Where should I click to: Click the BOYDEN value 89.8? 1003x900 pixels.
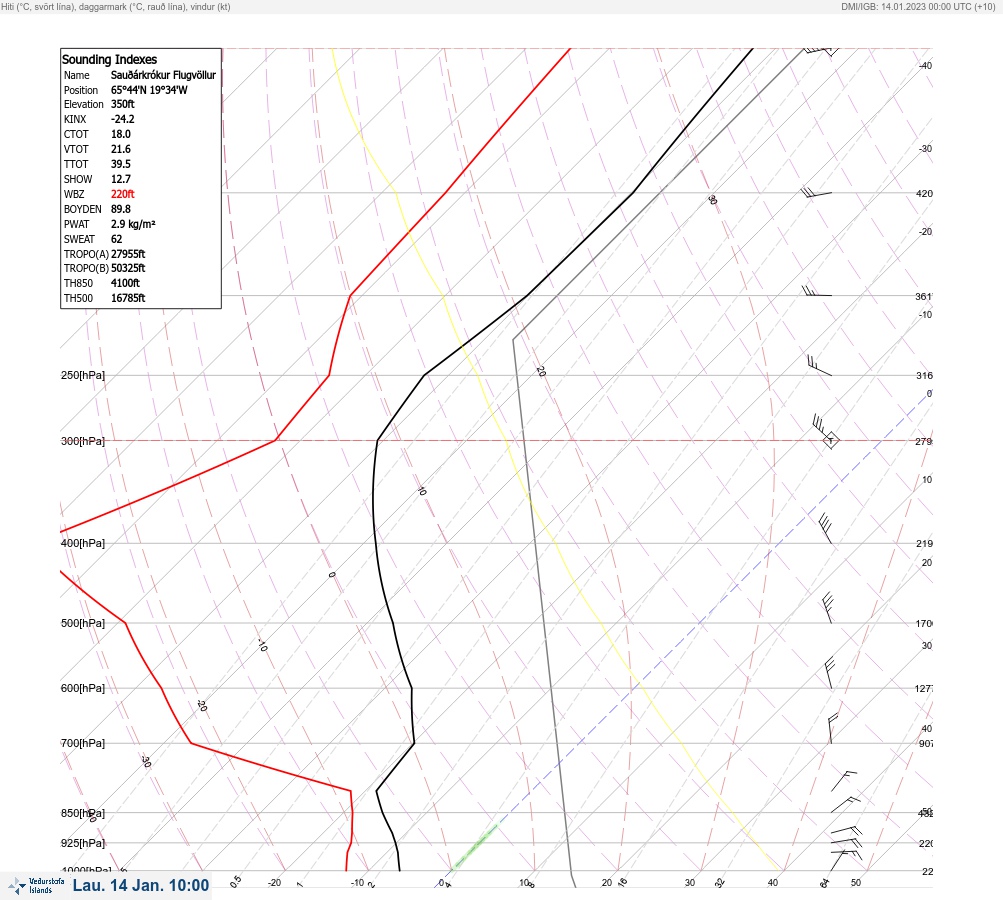point(121,209)
